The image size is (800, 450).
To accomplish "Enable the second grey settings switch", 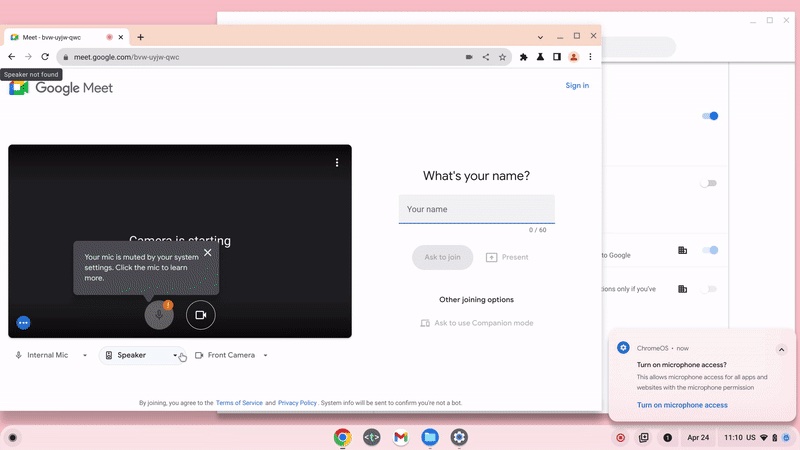I will [709, 183].
